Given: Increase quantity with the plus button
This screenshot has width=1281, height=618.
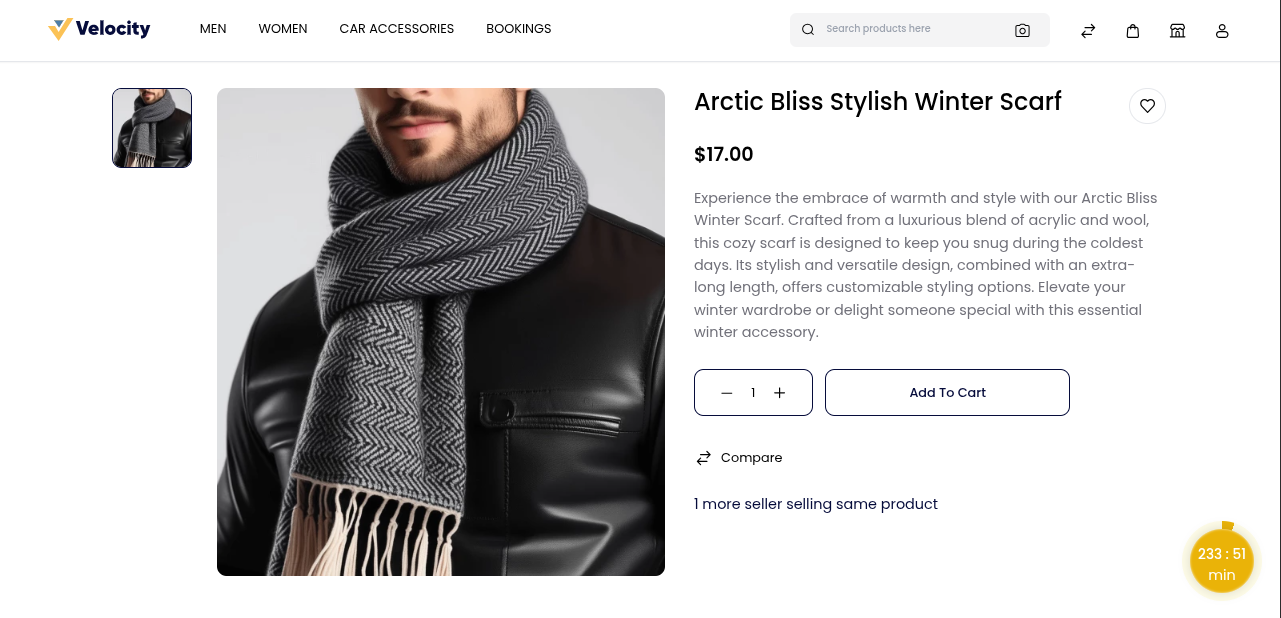Looking at the screenshot, I should (x=780, y=393).
